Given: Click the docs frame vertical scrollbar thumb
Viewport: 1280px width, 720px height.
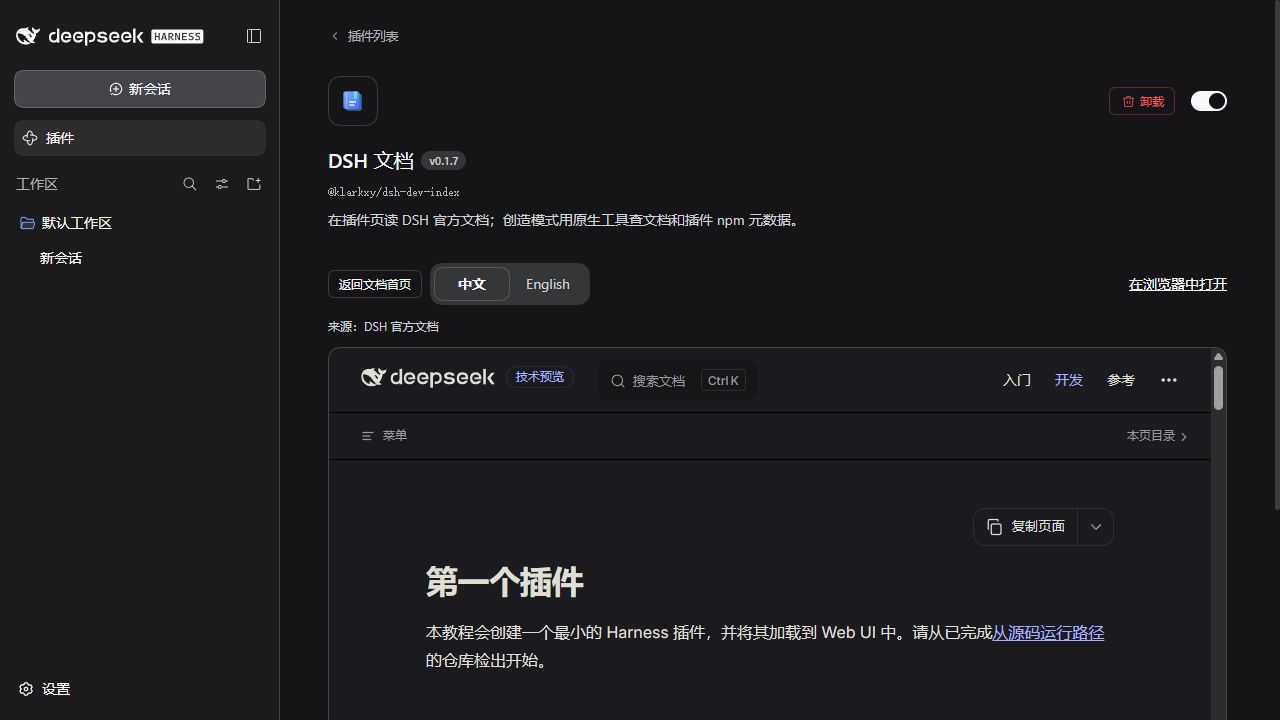Looking at the screenshot, I should (1219, 388).
